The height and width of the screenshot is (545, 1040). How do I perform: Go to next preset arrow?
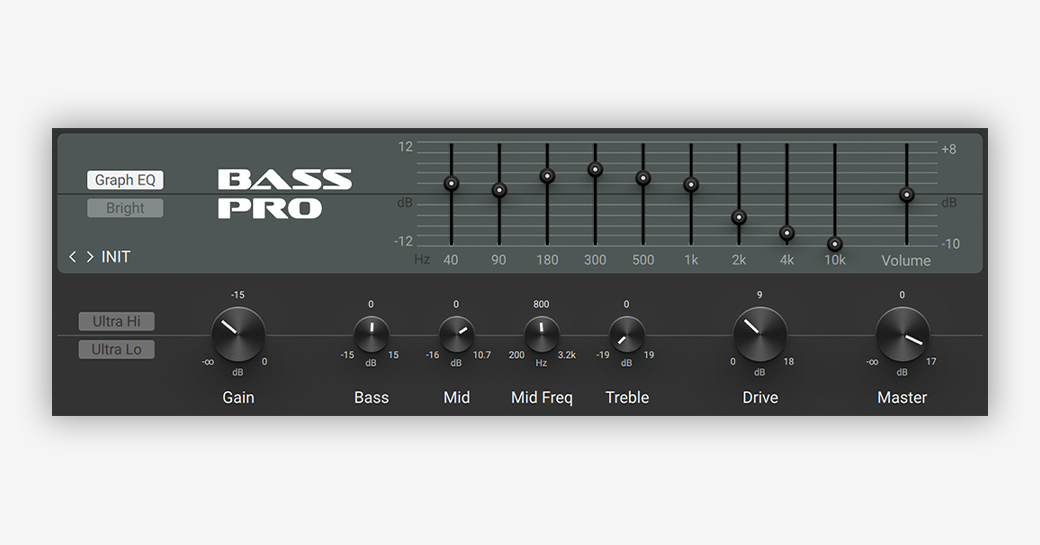[90, 257]
